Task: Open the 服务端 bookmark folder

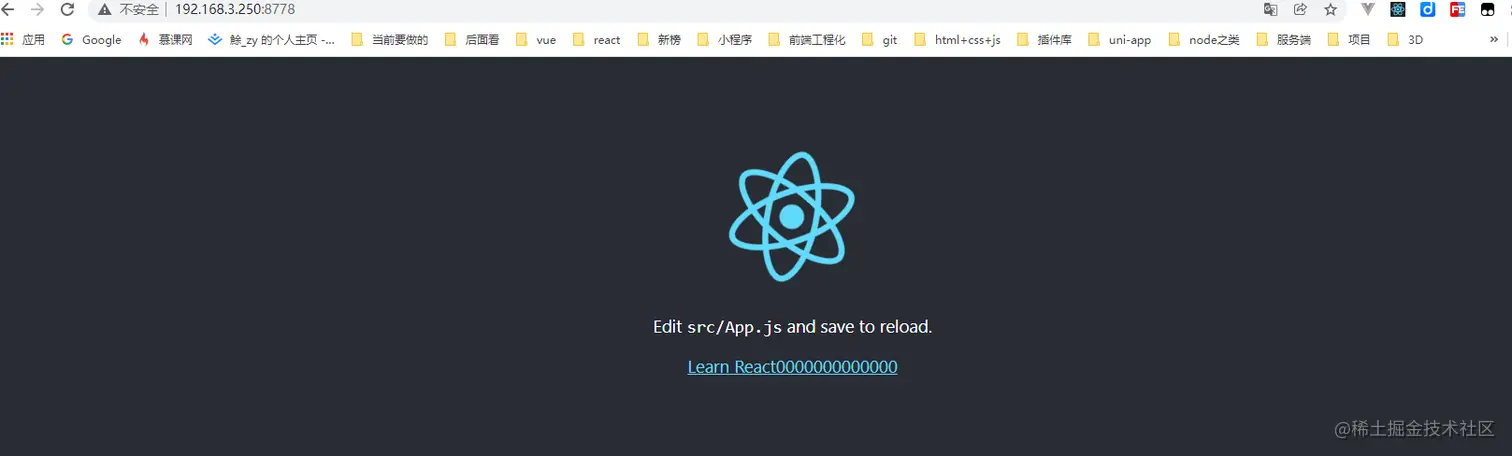Action: [1284, 40]
